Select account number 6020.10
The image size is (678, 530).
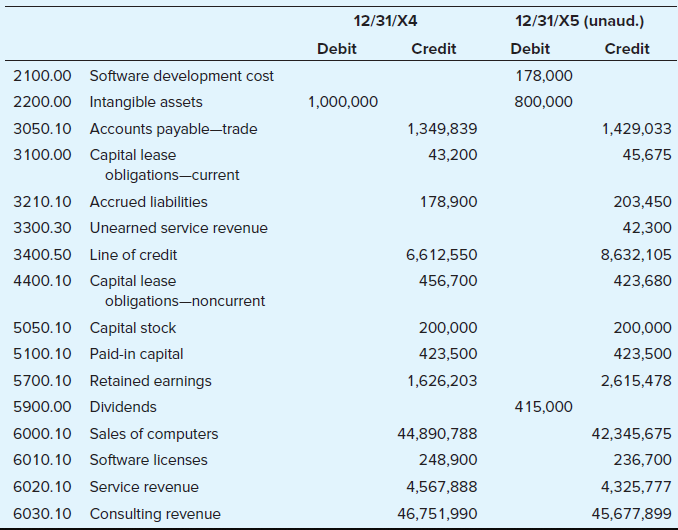click(x=42, y=487)
